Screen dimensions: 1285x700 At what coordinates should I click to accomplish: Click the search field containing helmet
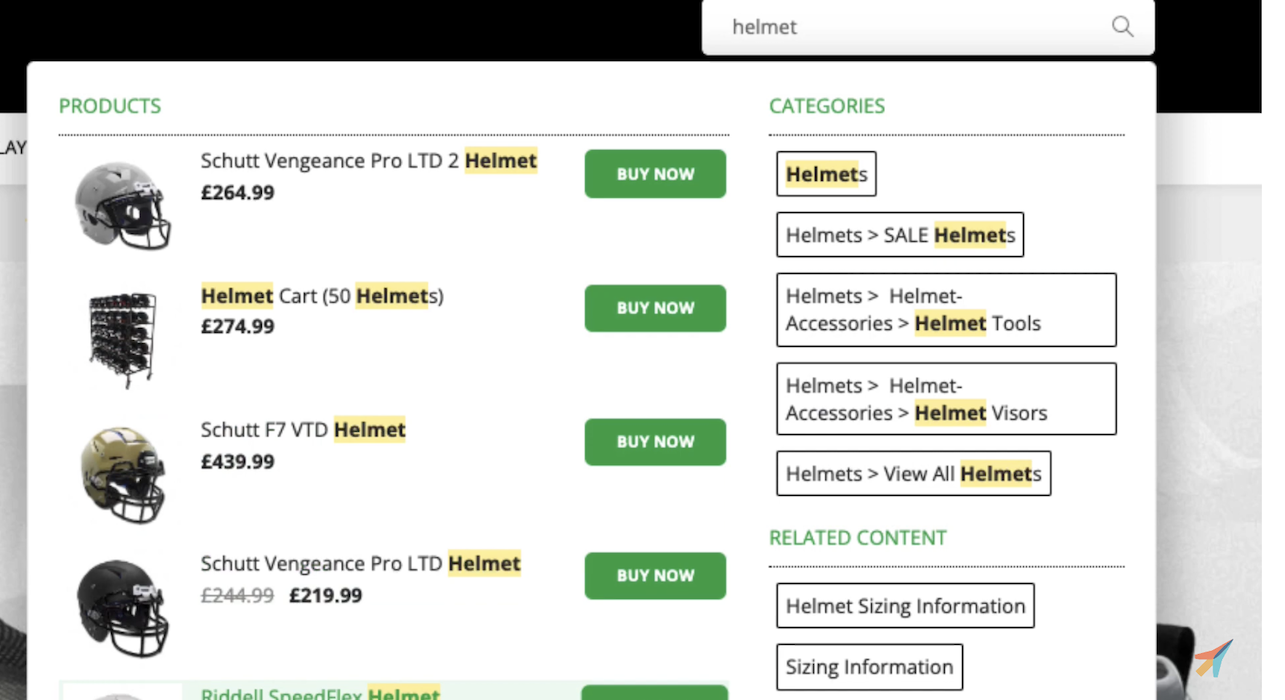pos(928,27)
